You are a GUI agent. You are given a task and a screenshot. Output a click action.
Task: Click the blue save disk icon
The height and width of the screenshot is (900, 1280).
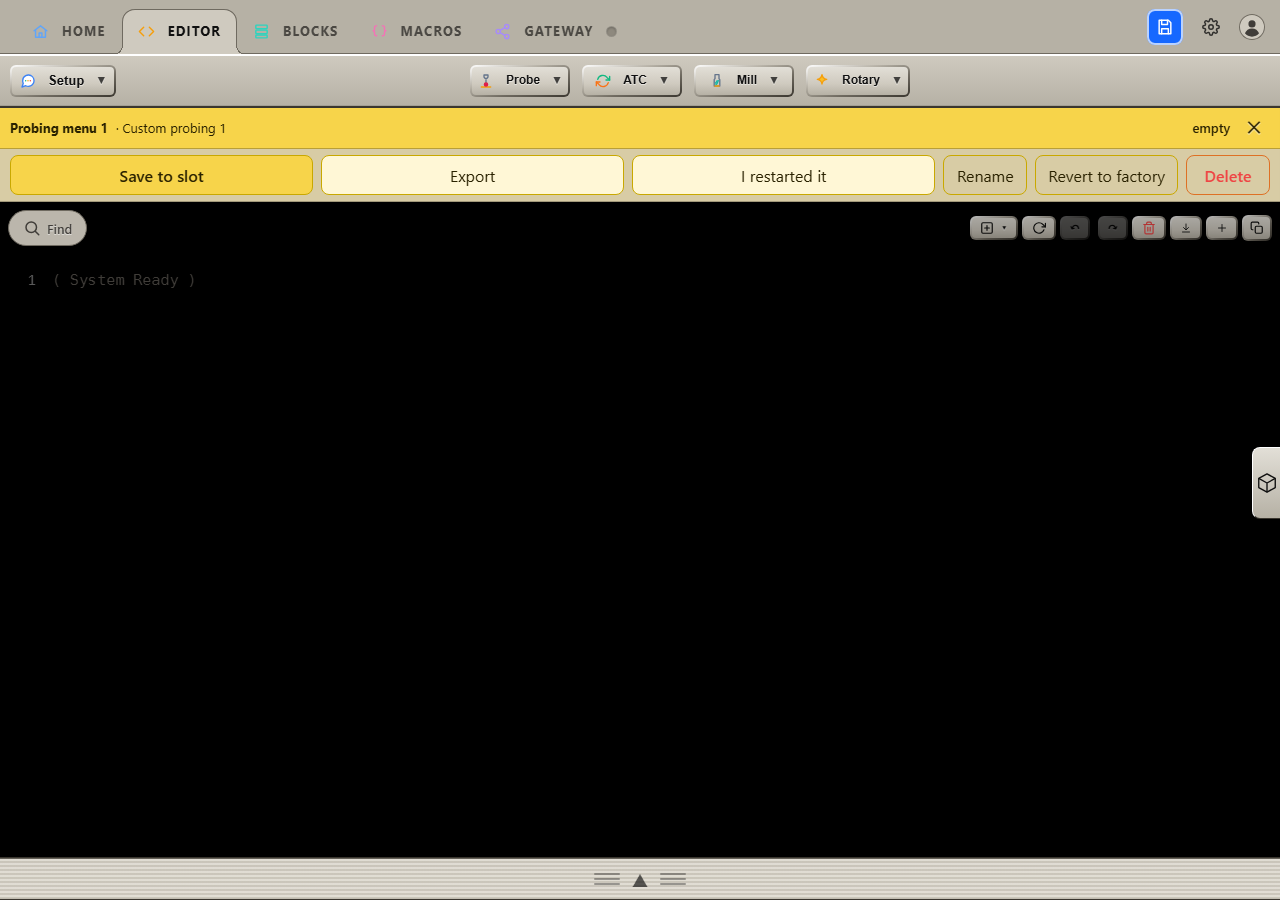tap(1165, 27)
